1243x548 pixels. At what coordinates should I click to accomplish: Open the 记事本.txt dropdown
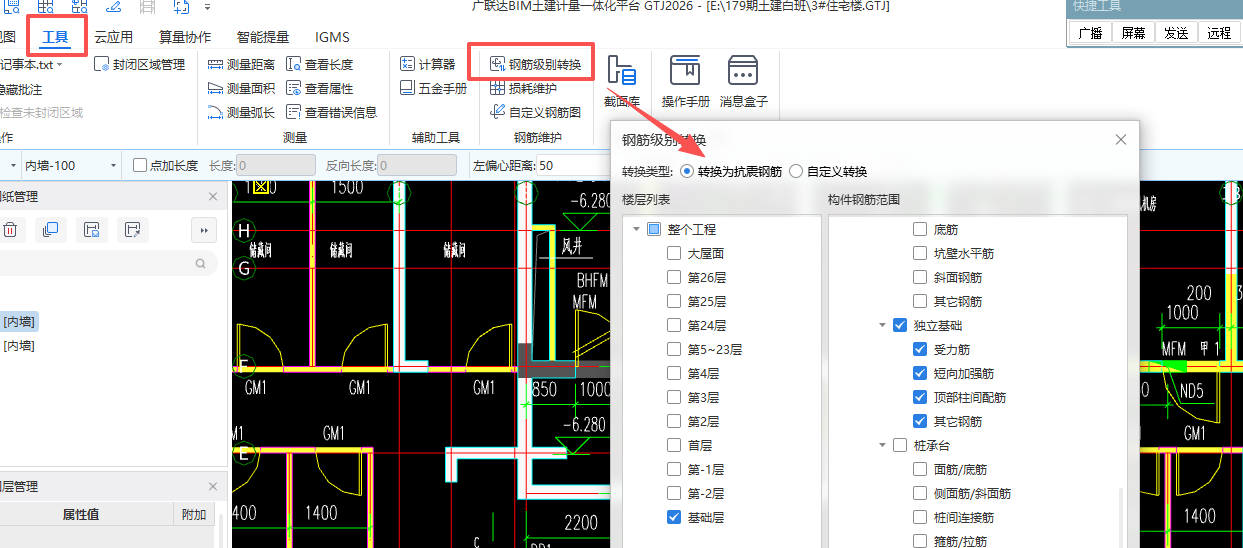coord(59,64)
